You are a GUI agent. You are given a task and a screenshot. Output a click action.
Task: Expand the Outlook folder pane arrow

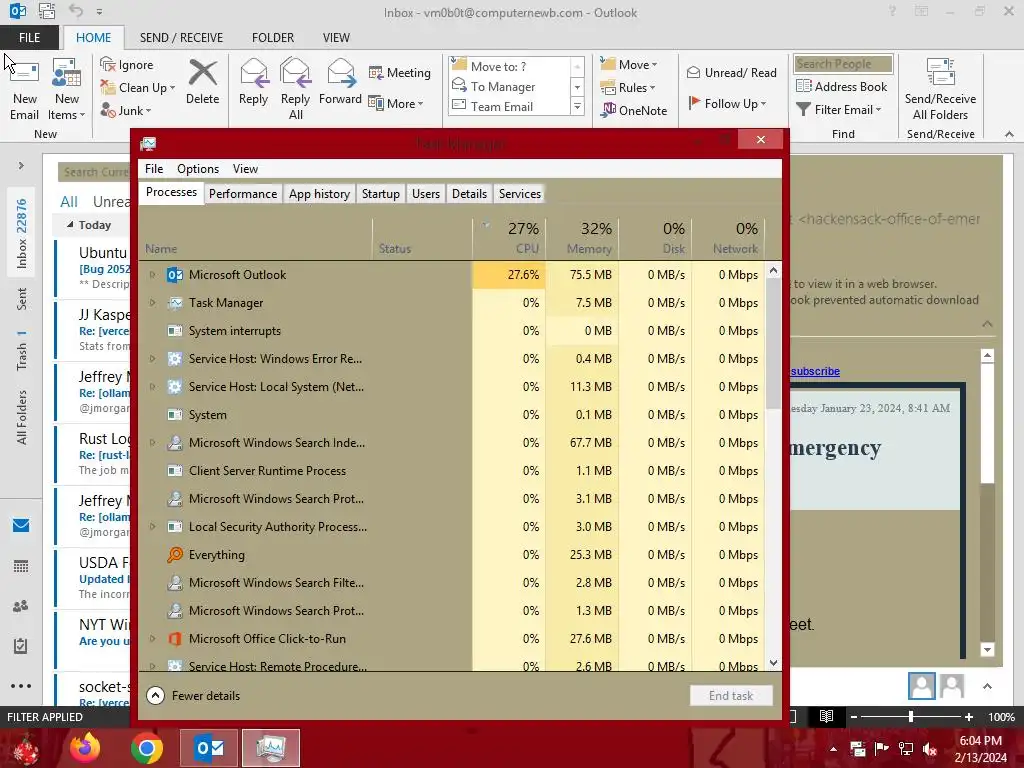coord(21,166)
